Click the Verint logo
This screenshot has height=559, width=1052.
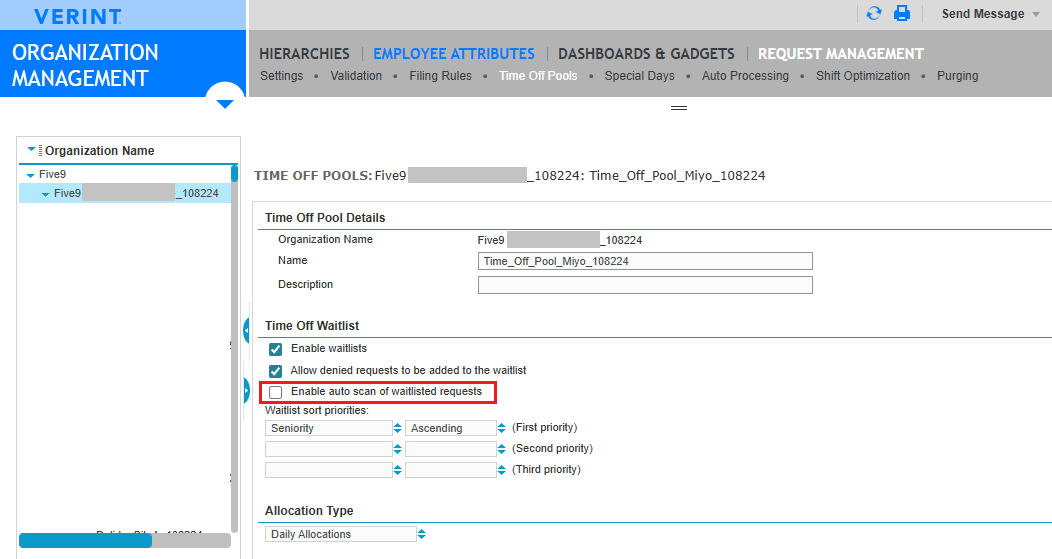[78, 16]
